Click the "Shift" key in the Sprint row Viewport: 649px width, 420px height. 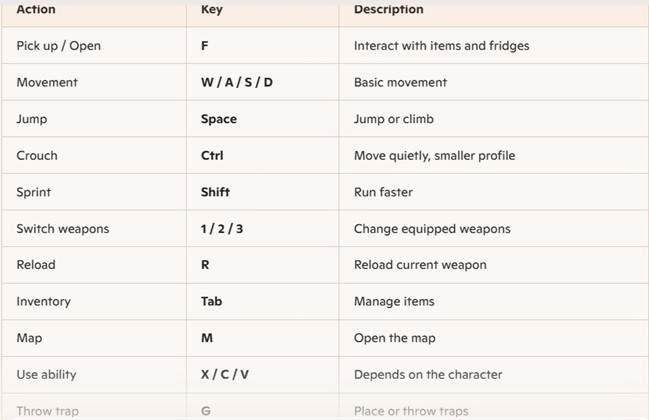(x=216, y=192)
